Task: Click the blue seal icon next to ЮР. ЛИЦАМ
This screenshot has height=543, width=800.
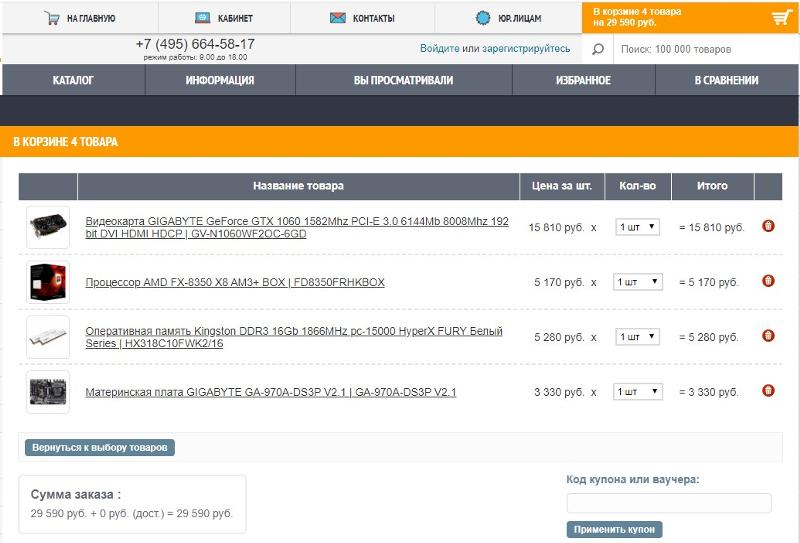Action: point(483,18)
